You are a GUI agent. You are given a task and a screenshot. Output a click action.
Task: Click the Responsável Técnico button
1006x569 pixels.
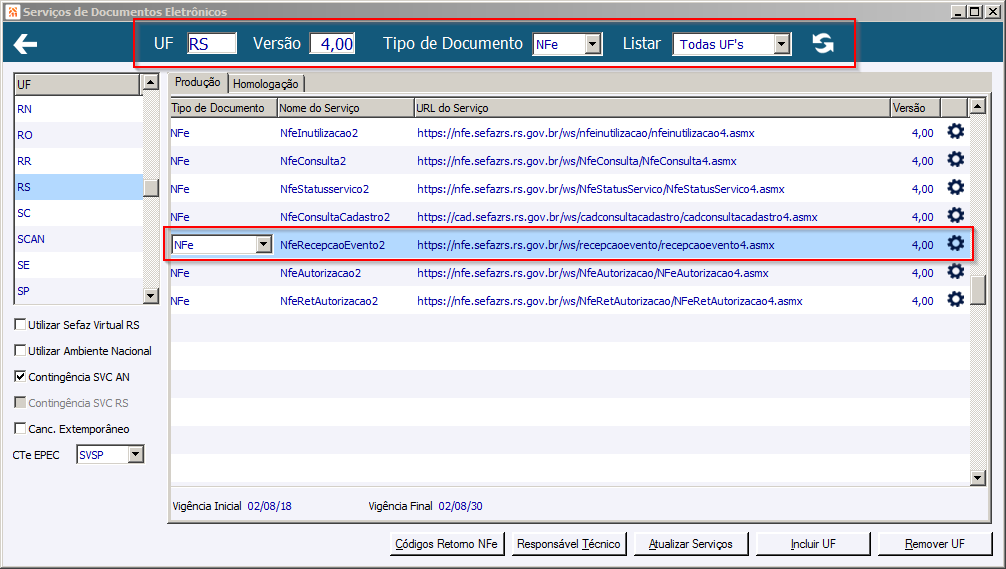(568, 544)
